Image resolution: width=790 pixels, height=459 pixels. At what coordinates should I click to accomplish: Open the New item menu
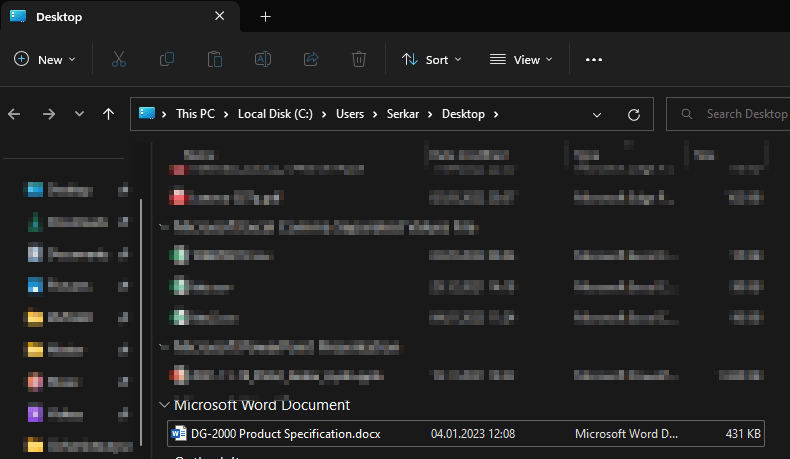pyautogui.click(x=44, y=59)
